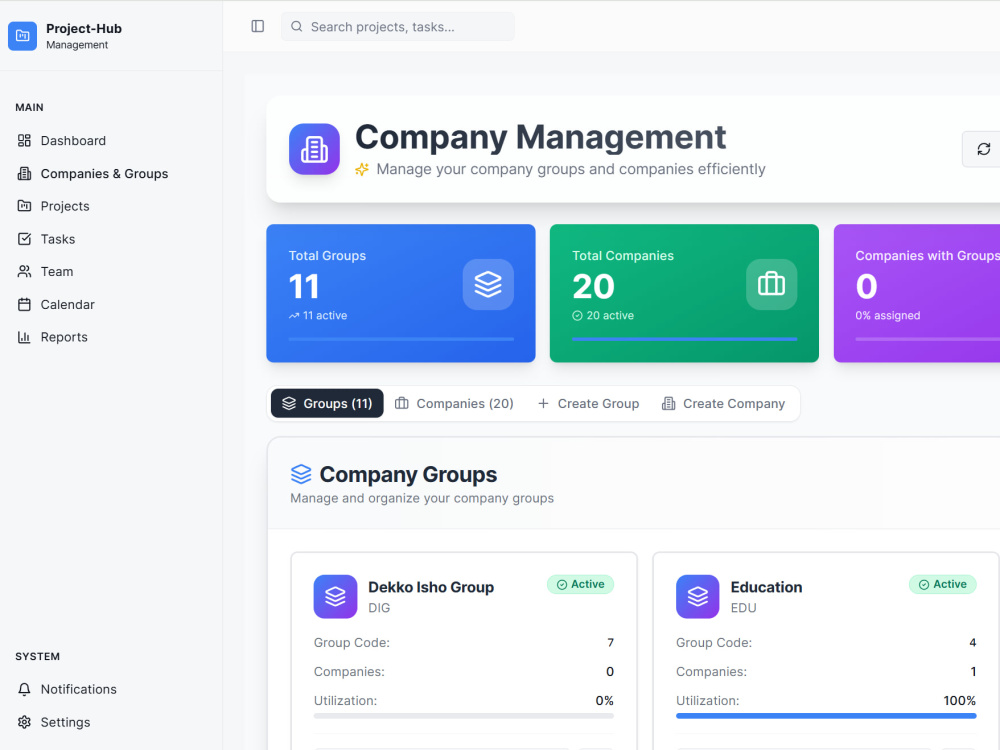Click the Companies & Groups building icon
Image resolution: width=1000 pixels, height=750 pixels.
point(24,173)
